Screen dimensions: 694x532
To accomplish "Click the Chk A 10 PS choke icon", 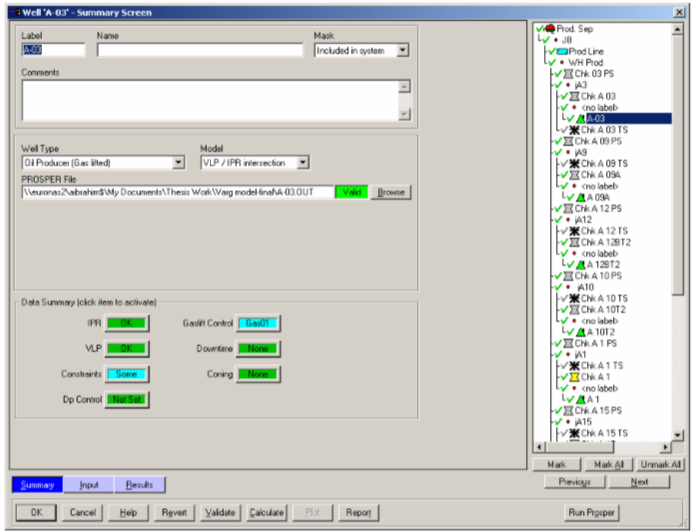I will click(x=568, y=276).
